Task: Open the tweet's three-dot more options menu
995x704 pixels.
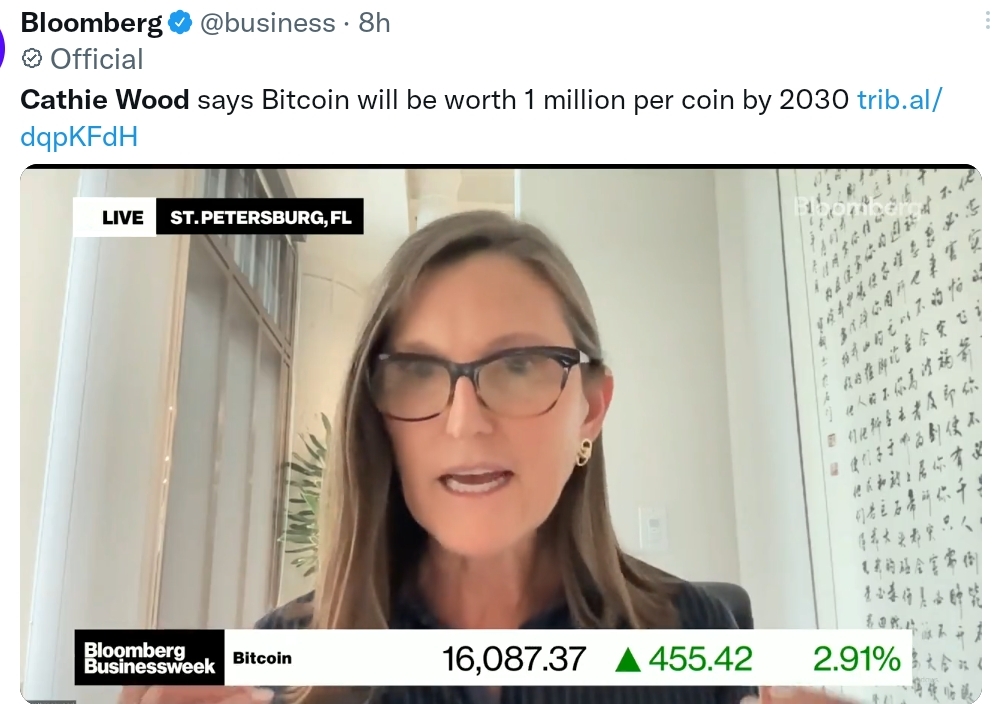Action: click(x=987, y=22)
